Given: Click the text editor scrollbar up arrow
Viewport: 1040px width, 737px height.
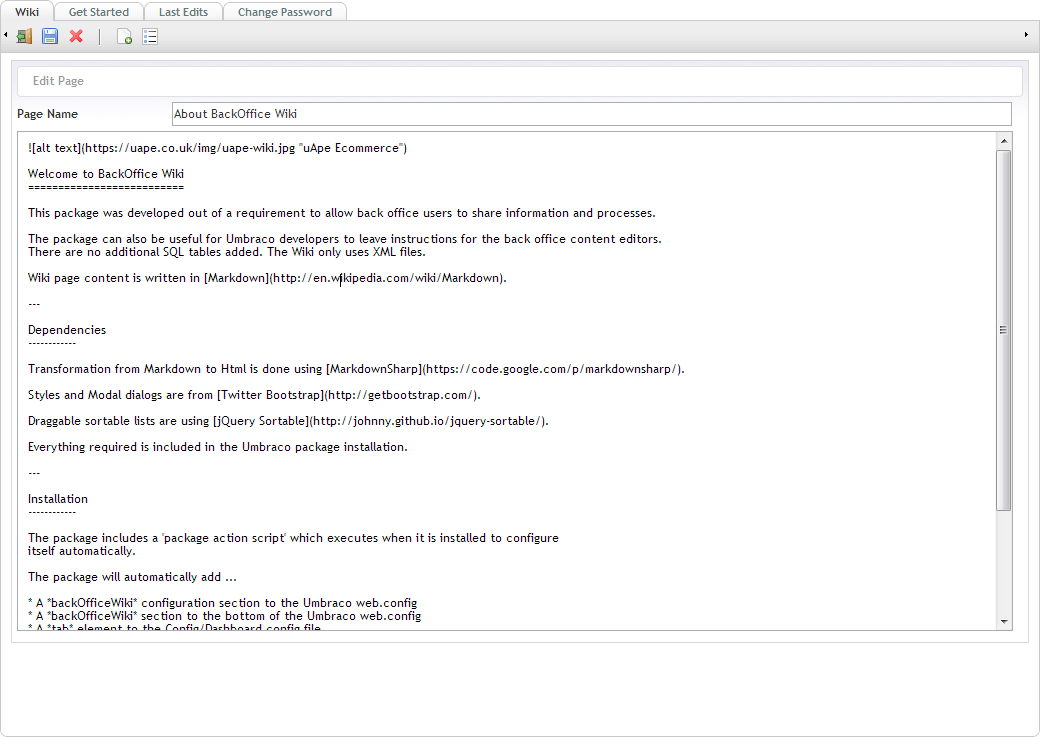Looking at the screenshot, I should tap(1004, 141).
